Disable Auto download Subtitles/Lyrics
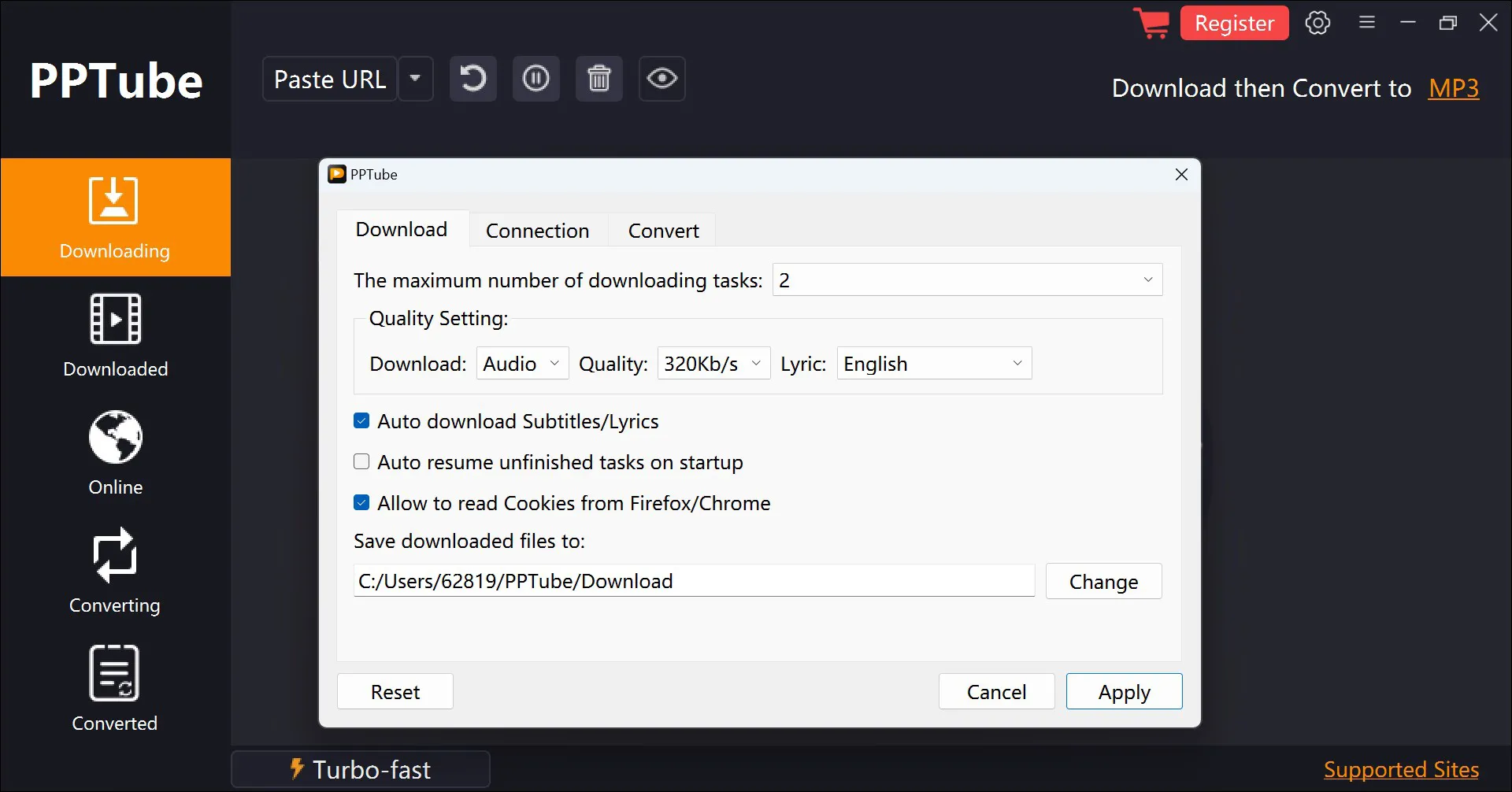Viewport: 1512px width, 792px height. tap(361, 421)
